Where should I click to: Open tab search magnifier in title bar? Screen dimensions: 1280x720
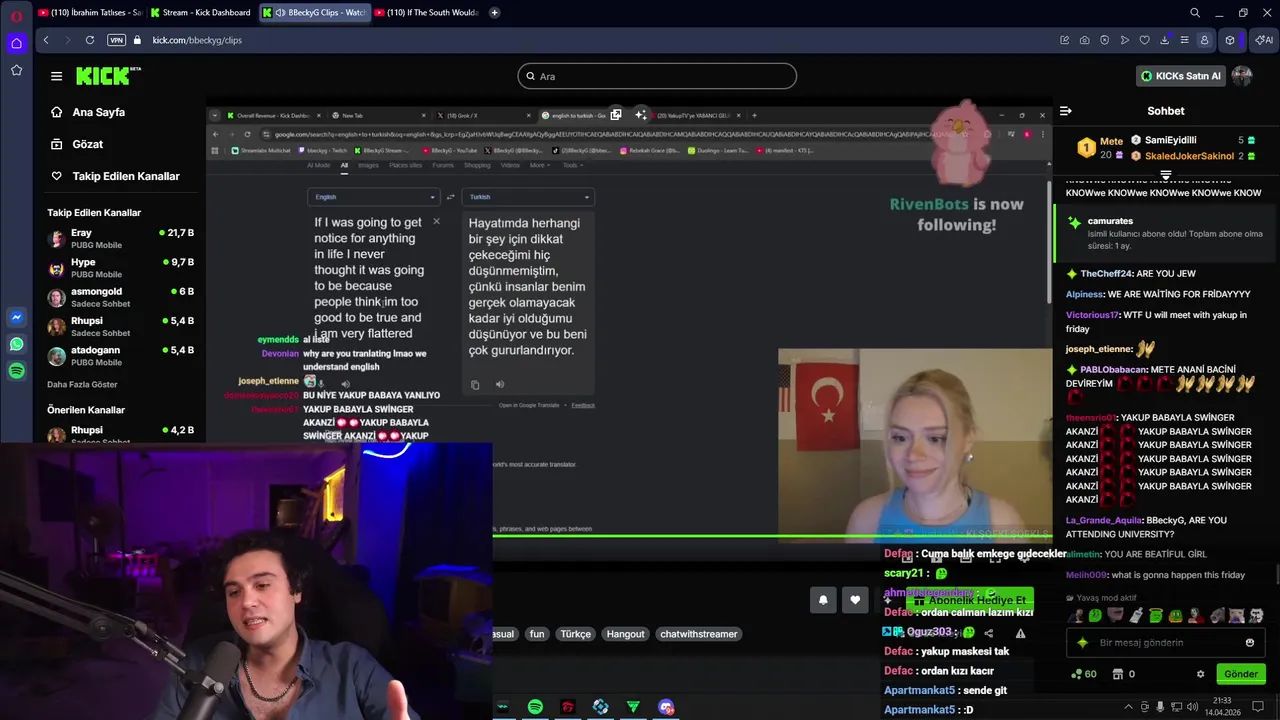pyautogui.click(x=1195, y=13)
